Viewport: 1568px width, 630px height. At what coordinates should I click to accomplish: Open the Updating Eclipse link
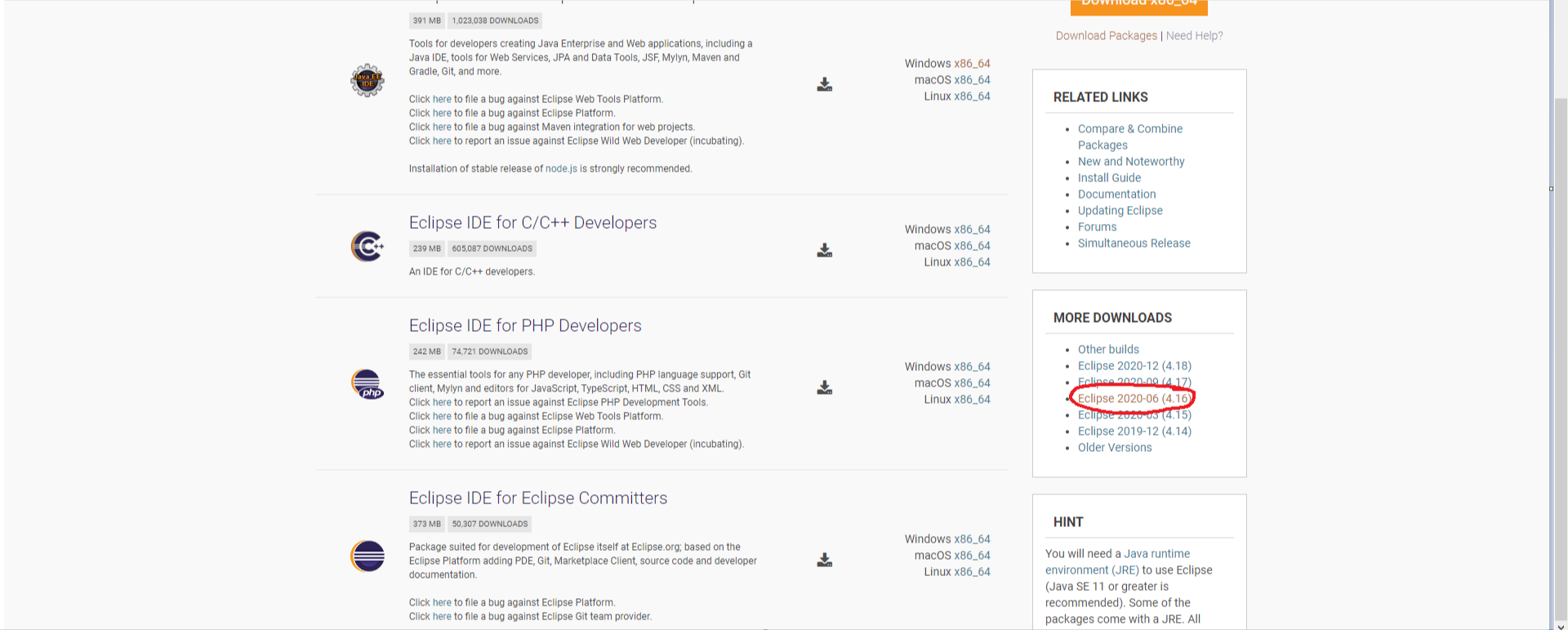point(1120,211)
